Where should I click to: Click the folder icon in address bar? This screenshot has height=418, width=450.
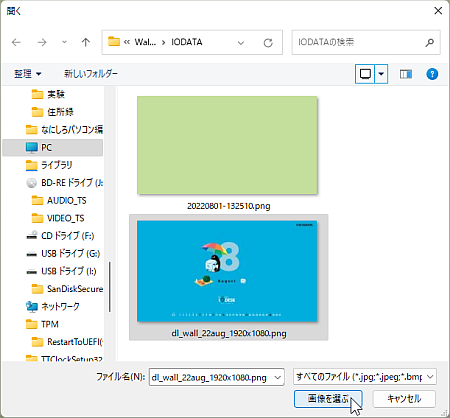[114, 42]
